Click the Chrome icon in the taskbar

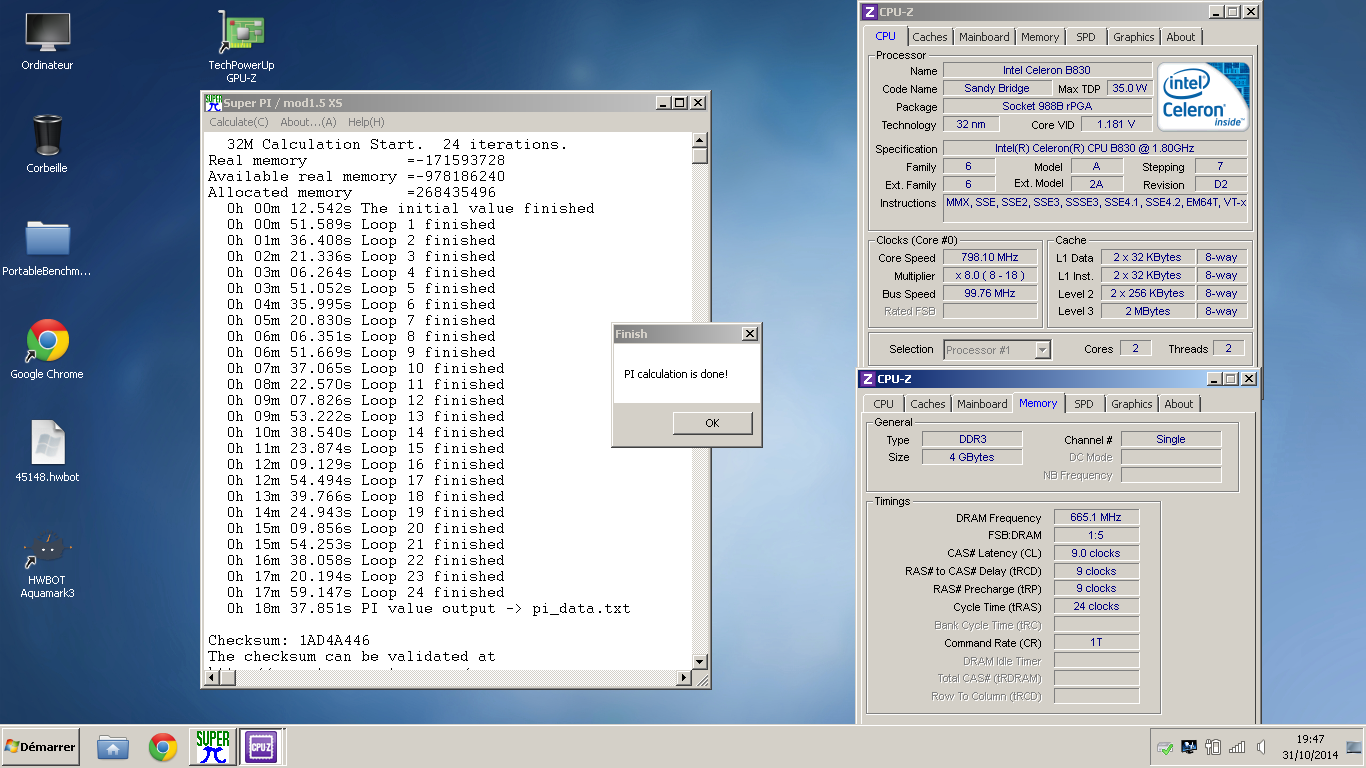[x=163, y=747]
